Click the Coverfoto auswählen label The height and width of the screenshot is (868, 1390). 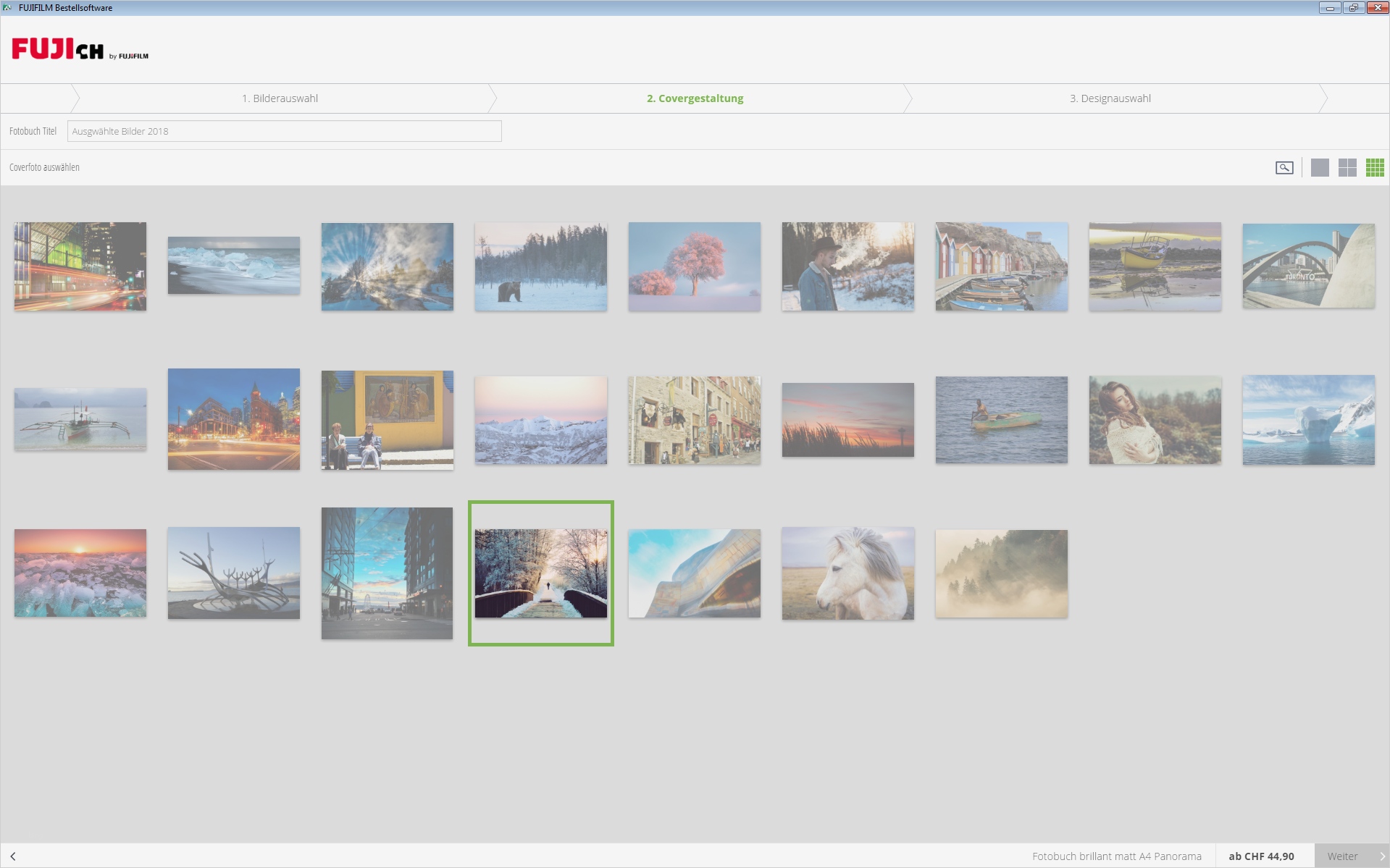click(44, 167)
